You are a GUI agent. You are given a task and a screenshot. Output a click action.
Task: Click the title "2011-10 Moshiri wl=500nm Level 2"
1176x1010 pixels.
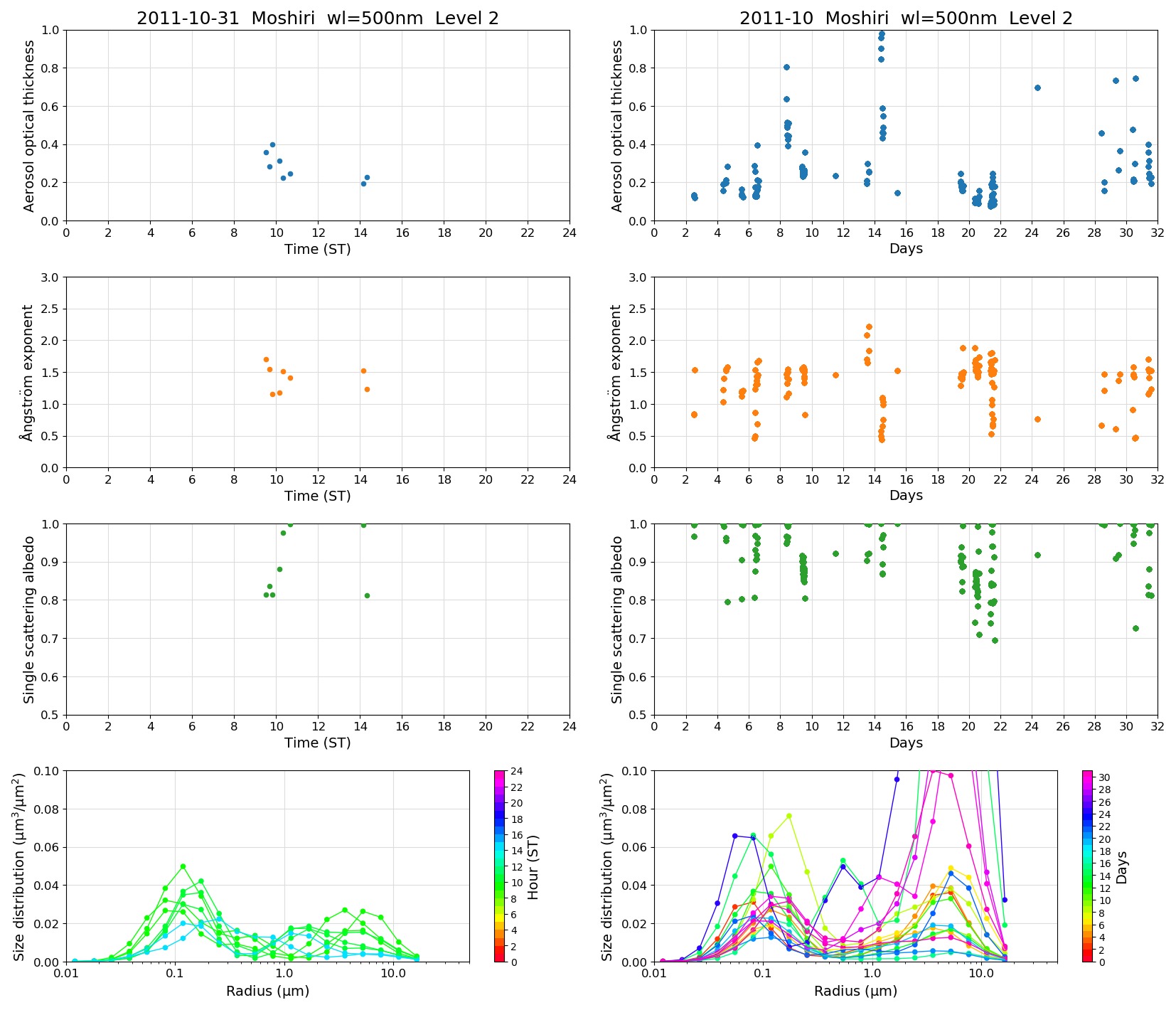point(906,18)
